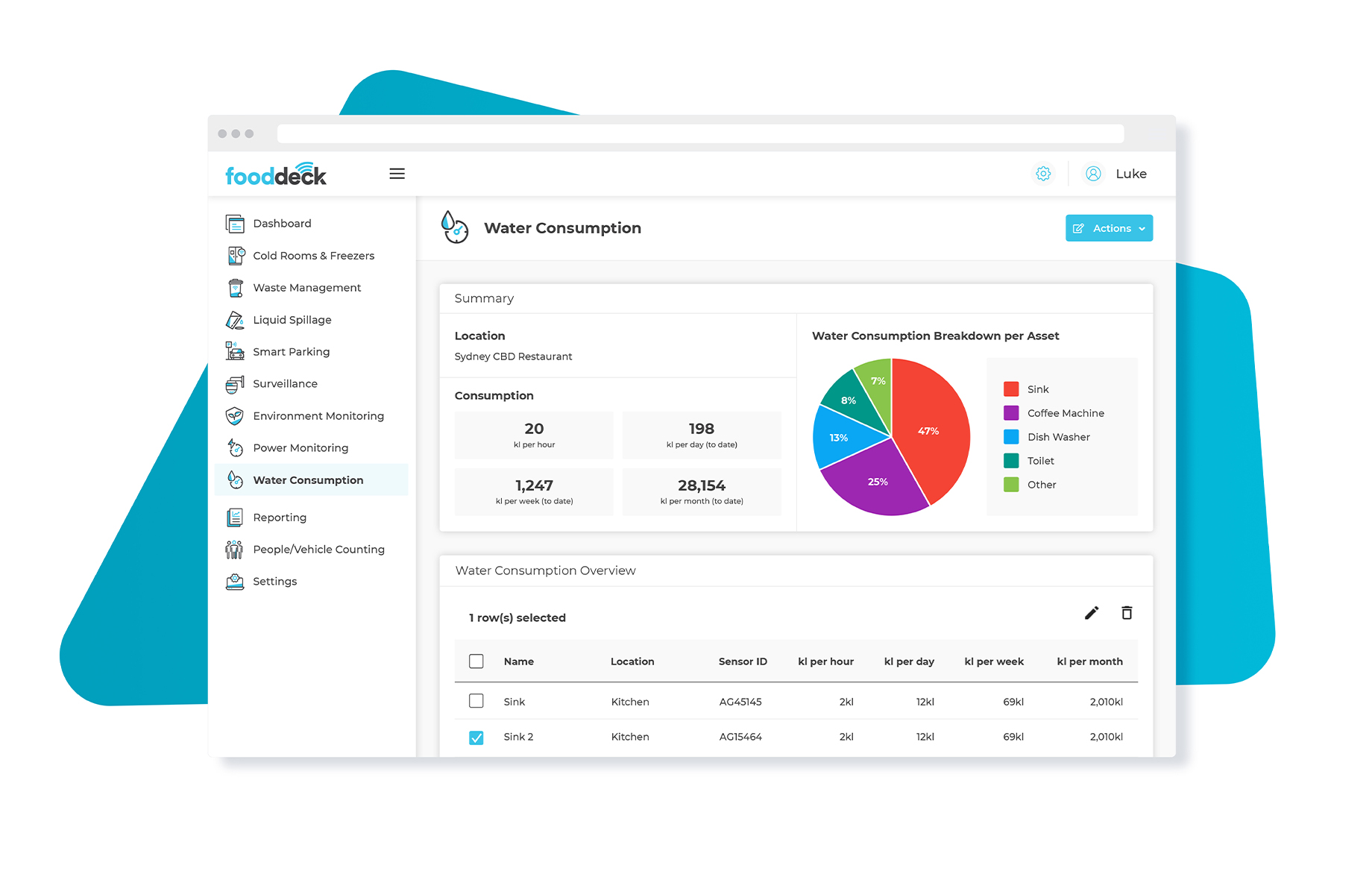Open the settings gear in top bar
The width and height of the screenshot is (1372, 871).
1043,173
